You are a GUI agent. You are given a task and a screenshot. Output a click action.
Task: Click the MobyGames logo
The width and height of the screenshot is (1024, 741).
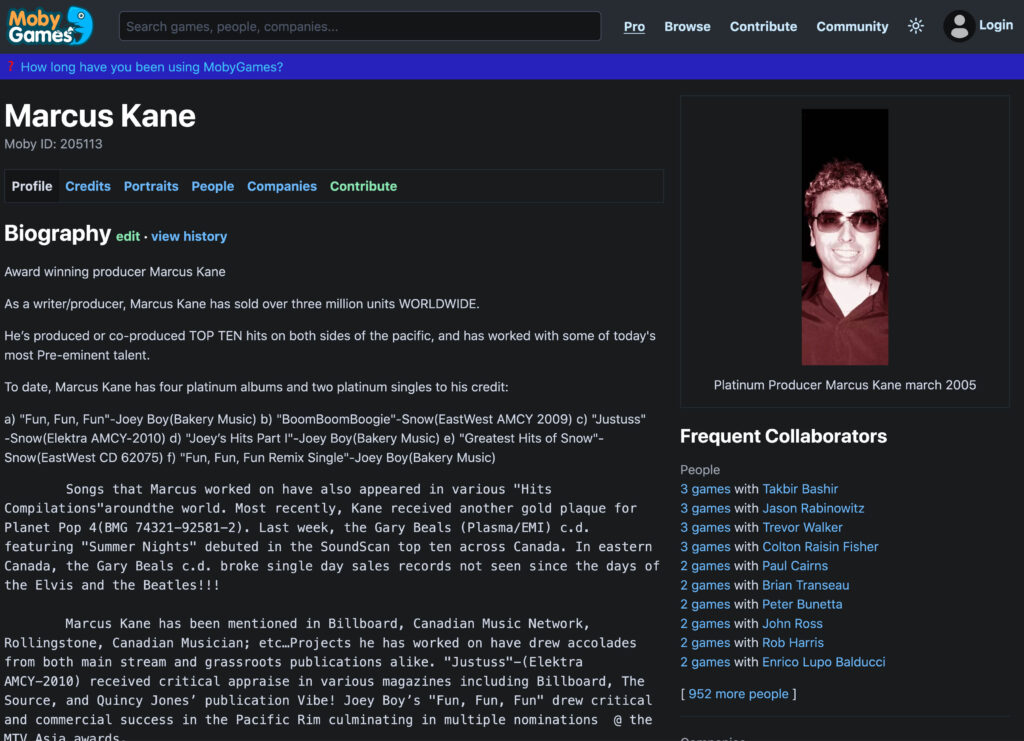tap(50, 26)
